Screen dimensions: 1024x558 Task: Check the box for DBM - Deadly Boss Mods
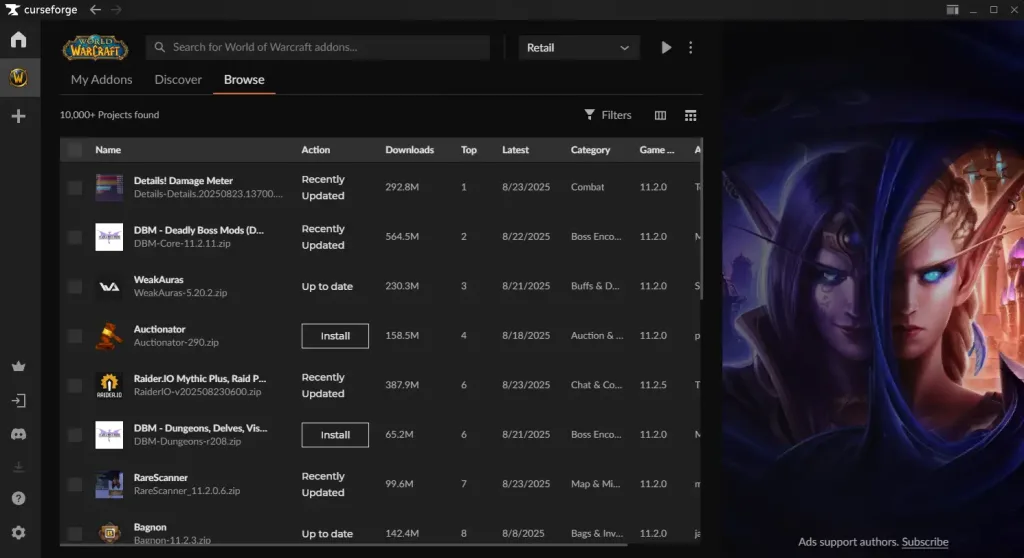pyautogui.click(x=75, y=237)
